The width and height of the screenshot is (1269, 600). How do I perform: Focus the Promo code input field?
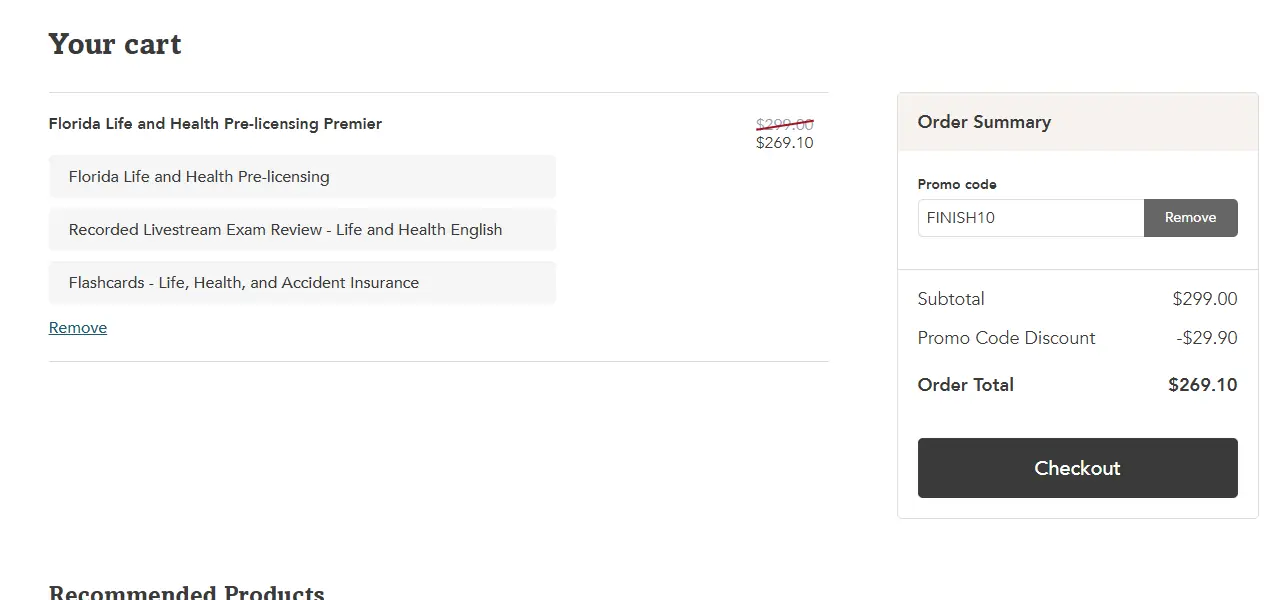point(1030,218)
